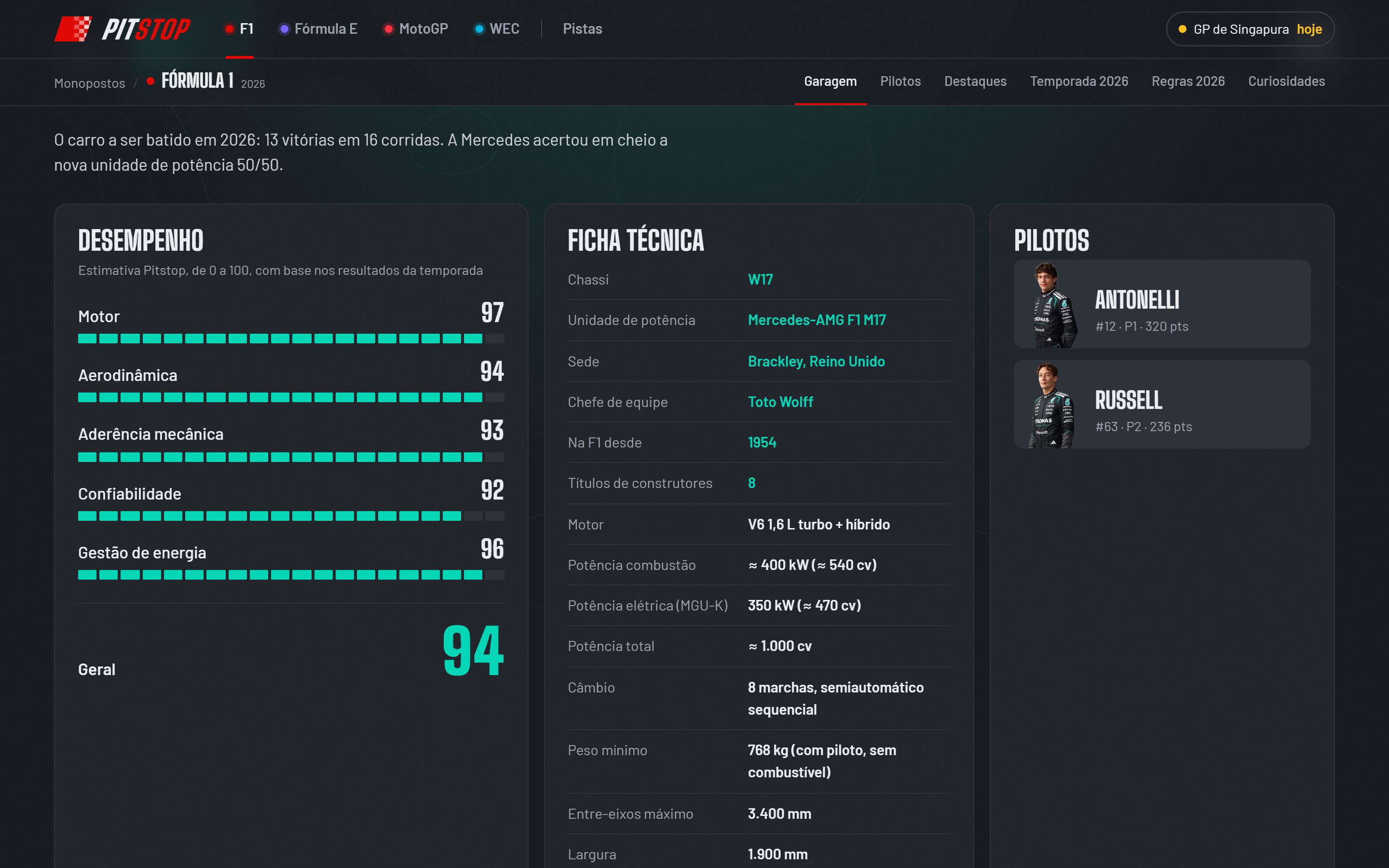Switch to Fórmula E category

tap(318, 29)
